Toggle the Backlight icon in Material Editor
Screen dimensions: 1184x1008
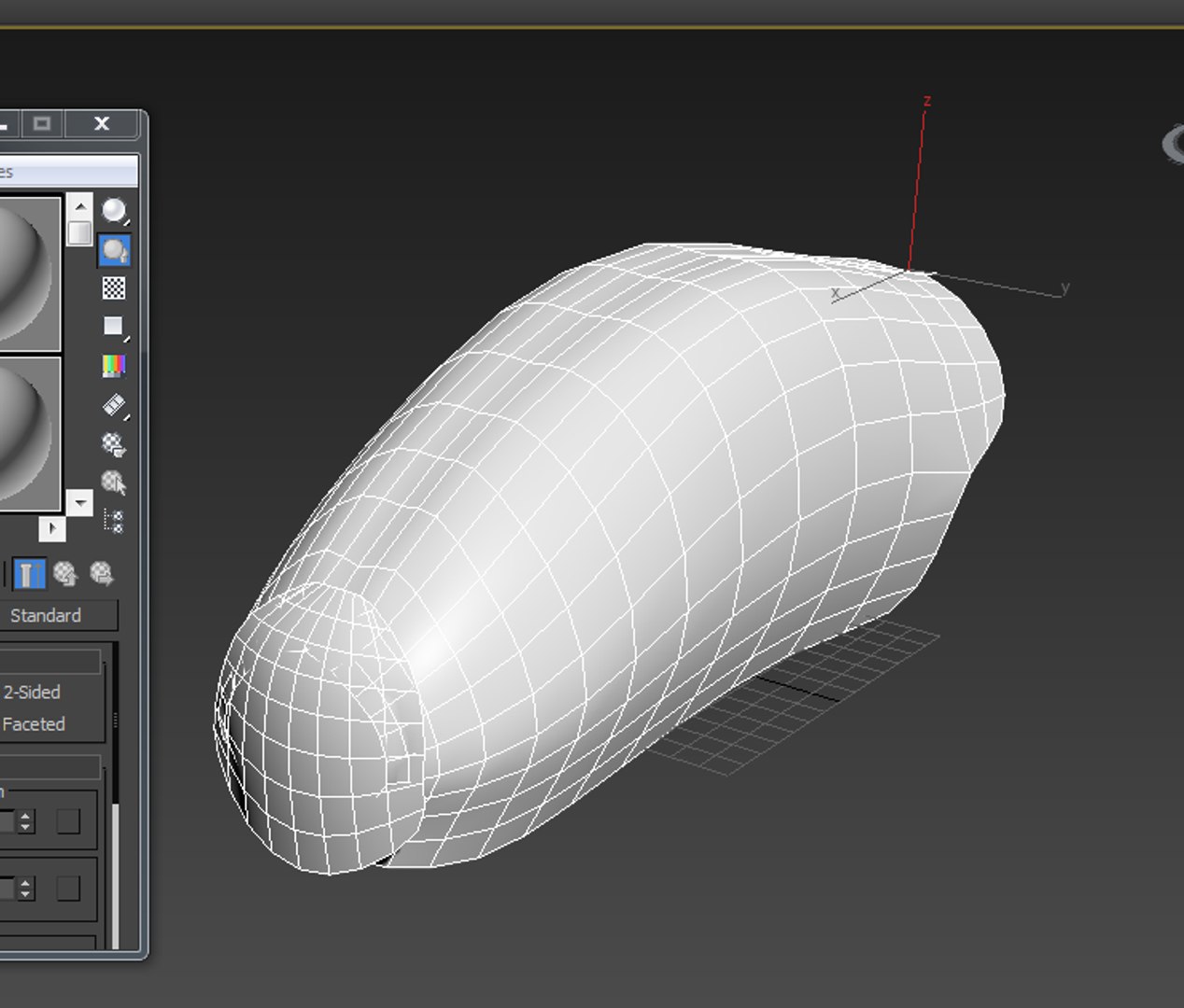tap(115, 250)
